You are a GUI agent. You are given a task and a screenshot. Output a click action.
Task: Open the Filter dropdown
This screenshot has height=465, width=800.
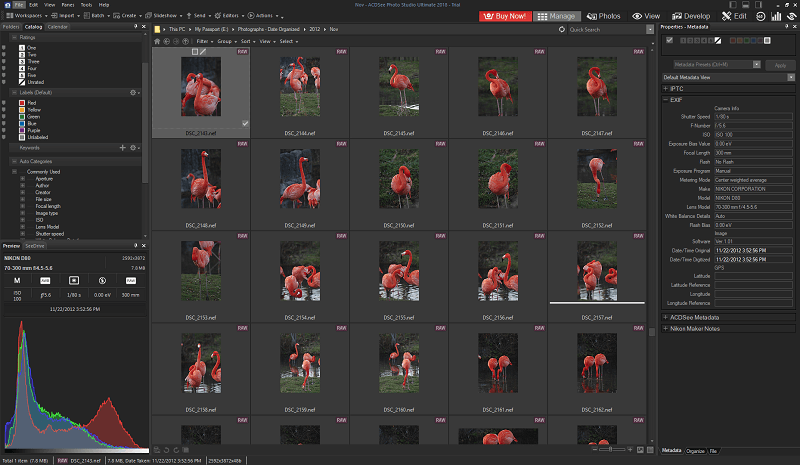(205, 41)
